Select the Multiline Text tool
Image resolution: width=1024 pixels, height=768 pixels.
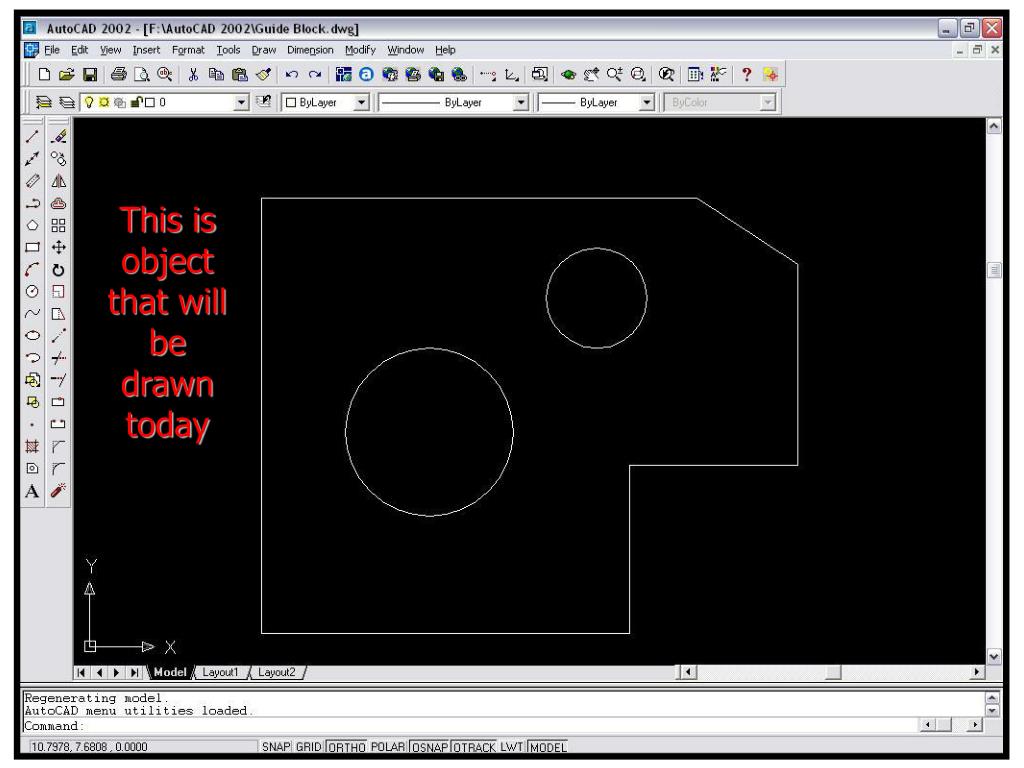[x=32, y=491]
